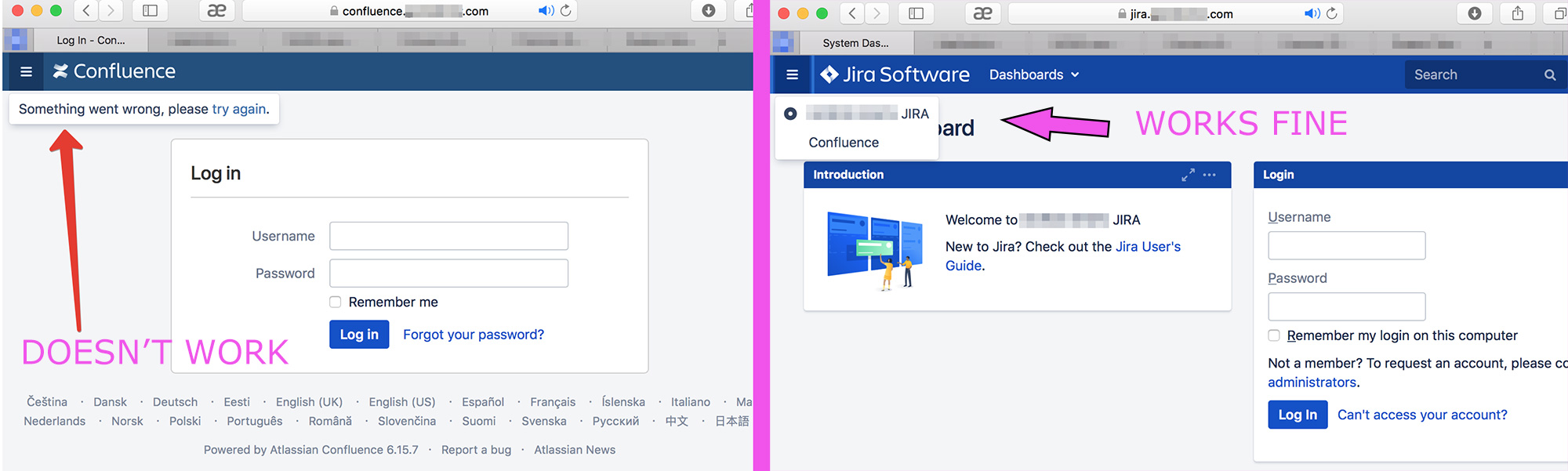Mute audio in the Jira browser tab
This screenshot has height=471, width=1568.
[1312, 13]
